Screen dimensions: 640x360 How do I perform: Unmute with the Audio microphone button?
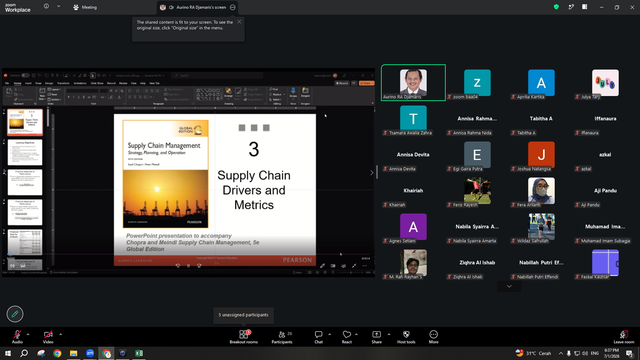coord(17,337)
